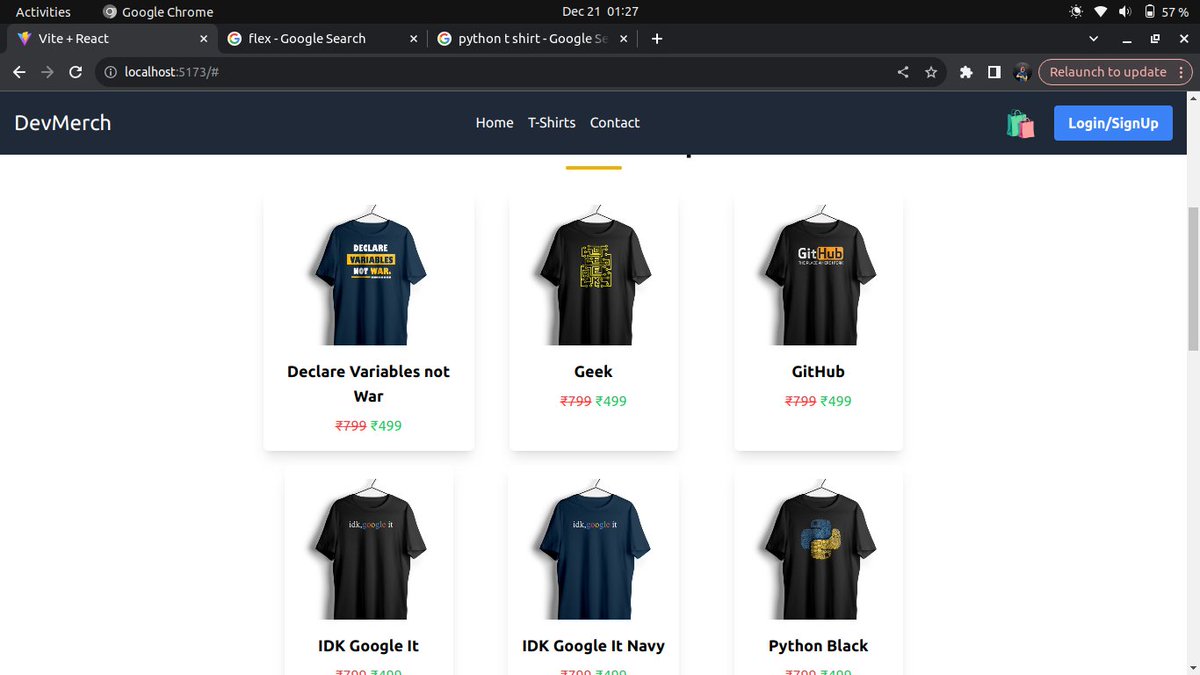
Task: Click the IDK Google It Navy product title
Action: 593,646
